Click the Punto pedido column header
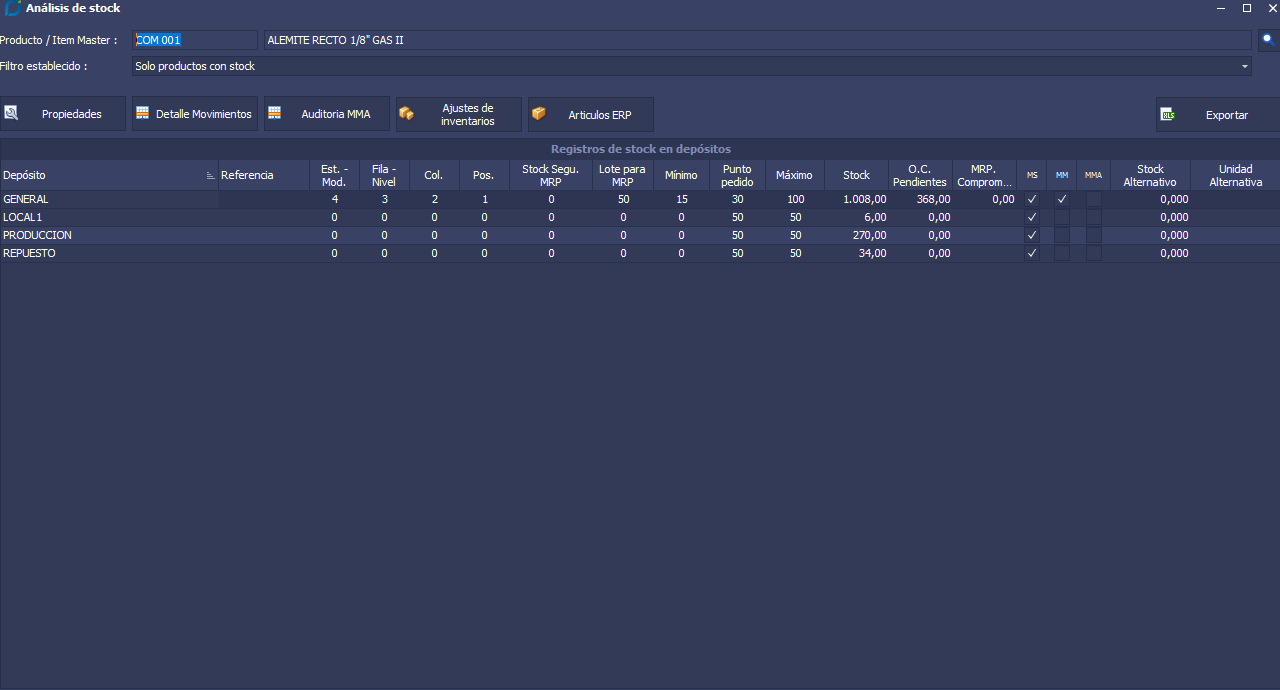 (738, 175)
